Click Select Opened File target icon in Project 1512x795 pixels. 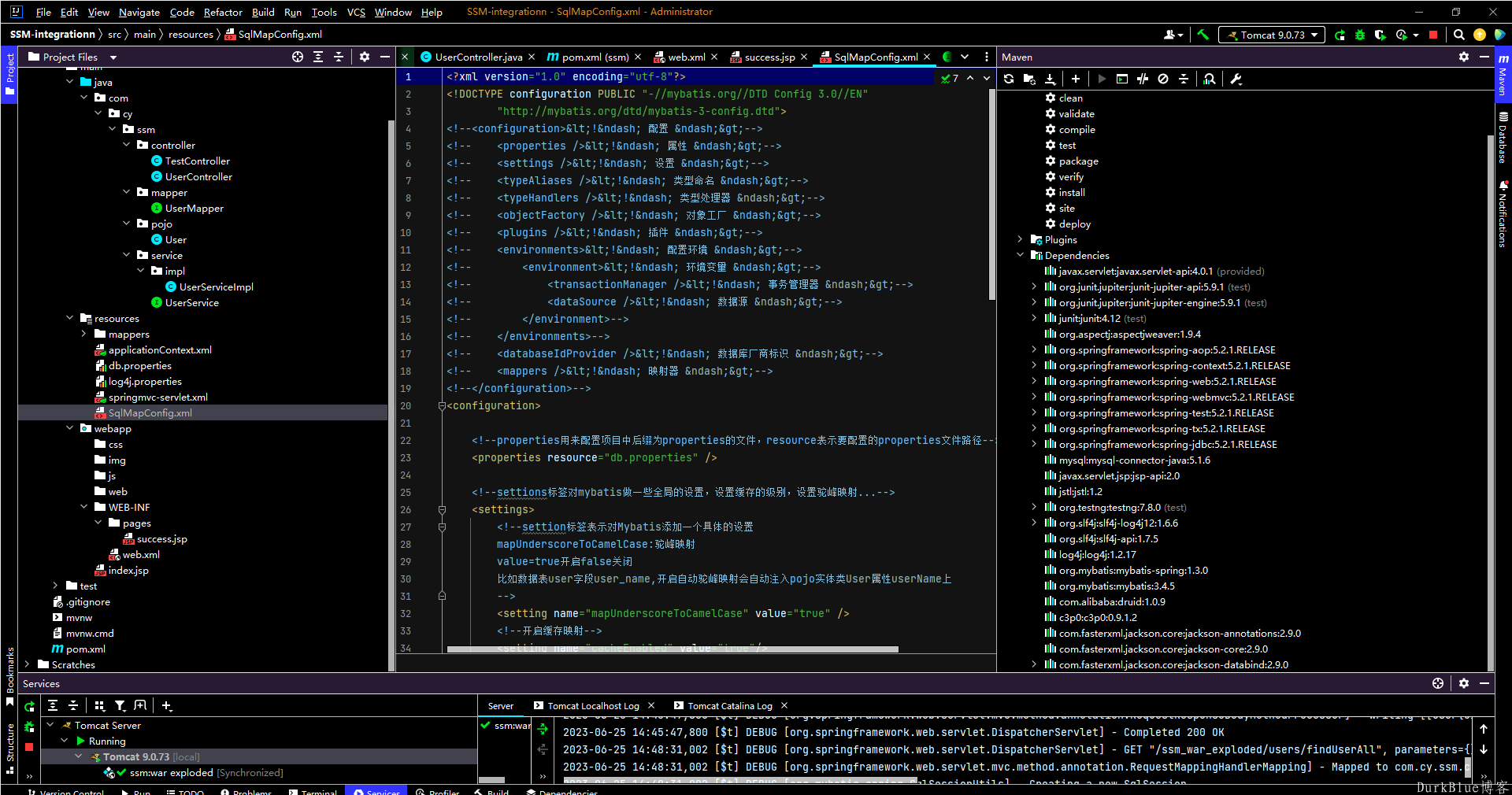298,57
